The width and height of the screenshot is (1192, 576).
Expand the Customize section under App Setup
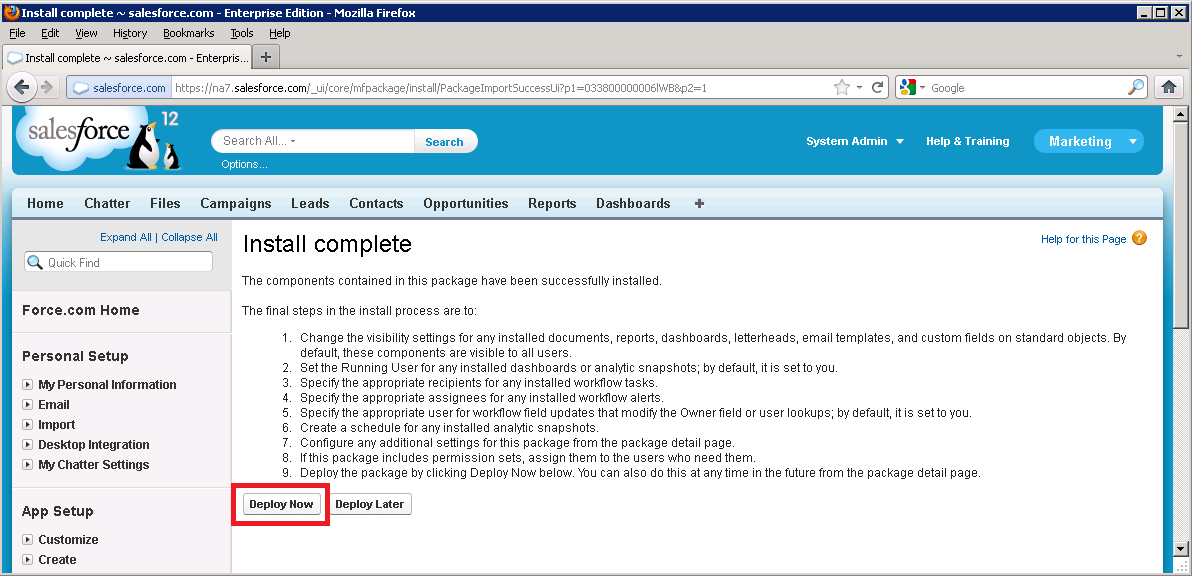[x=28, y=540]
